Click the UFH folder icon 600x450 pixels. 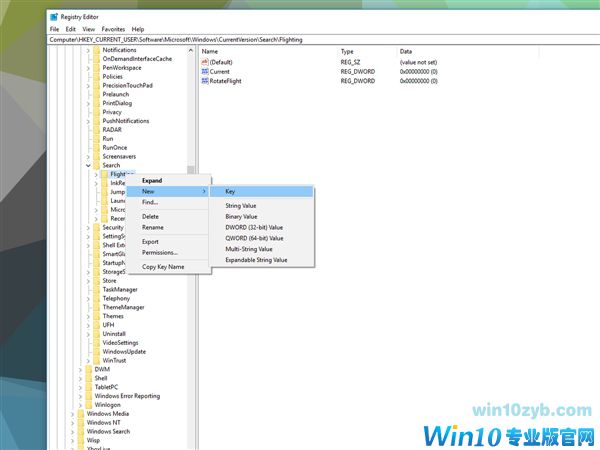pos(96,325)
